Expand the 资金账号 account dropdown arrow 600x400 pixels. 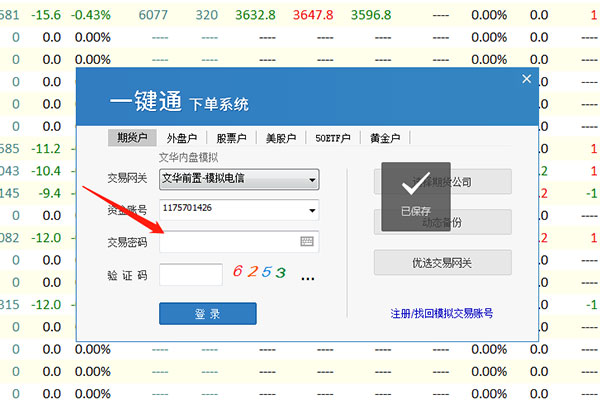(x=312, y=210)
